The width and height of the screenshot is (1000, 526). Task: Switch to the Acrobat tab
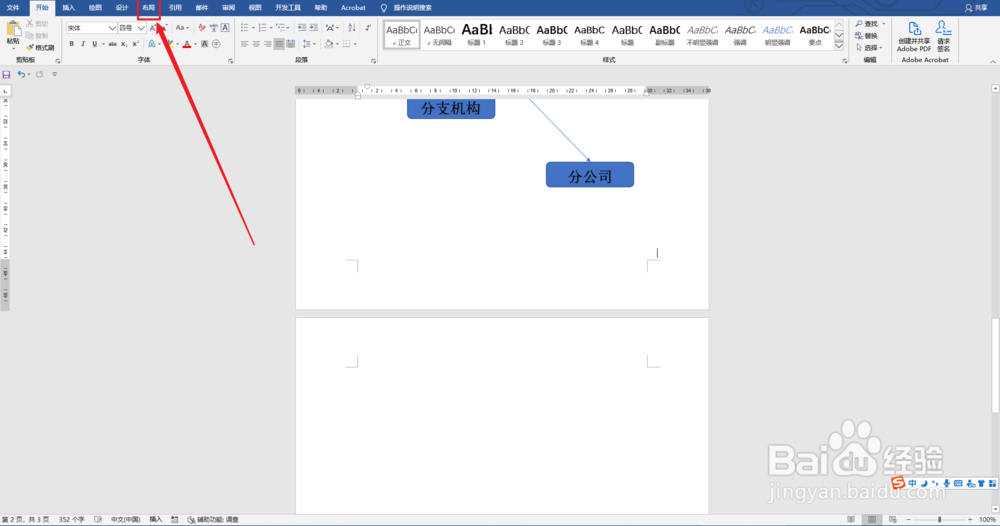353,8
